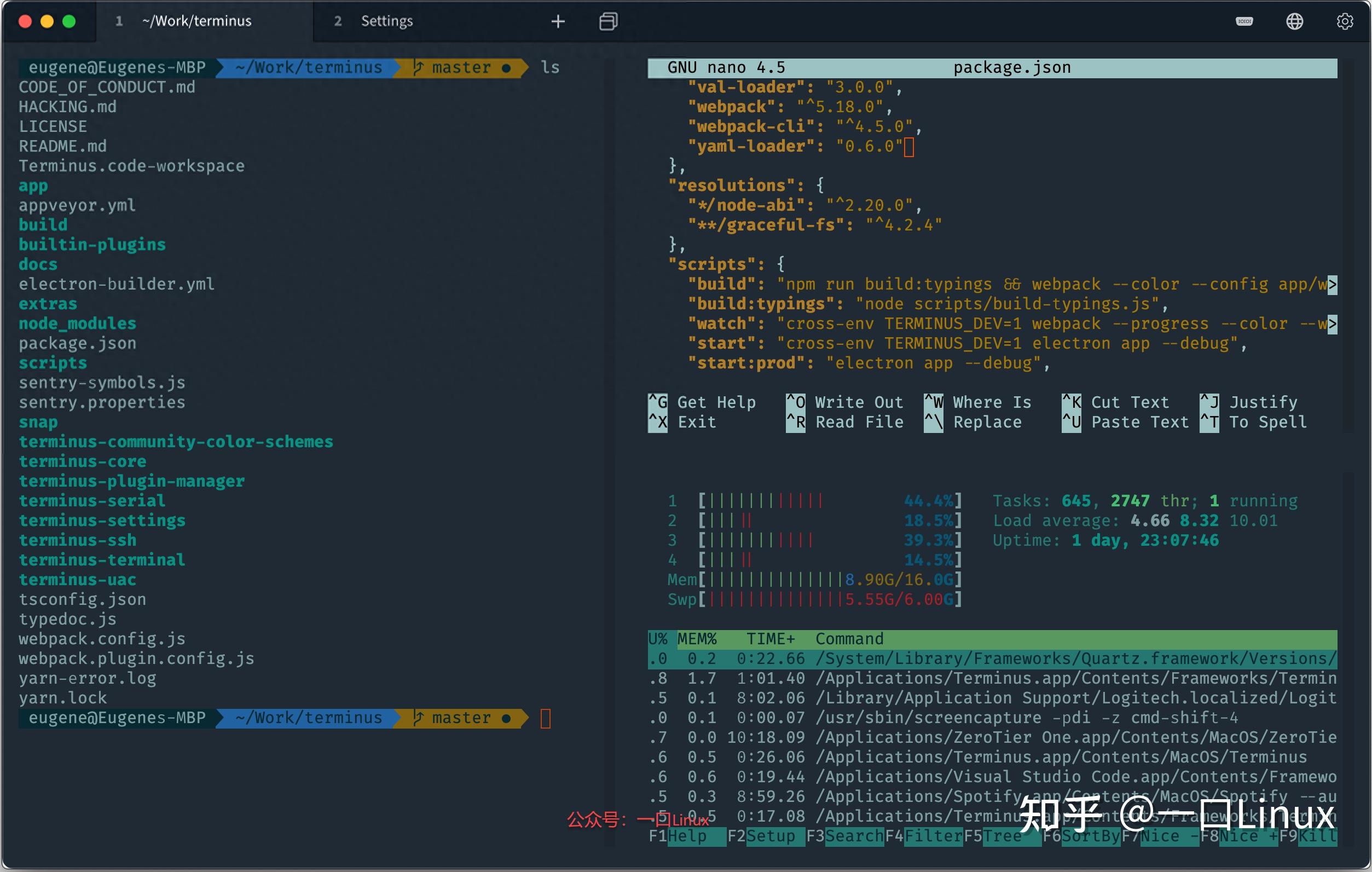Viewport: 1372px width, 872px height.
Task: Click the Load average value in htop
Action: 1204,521
